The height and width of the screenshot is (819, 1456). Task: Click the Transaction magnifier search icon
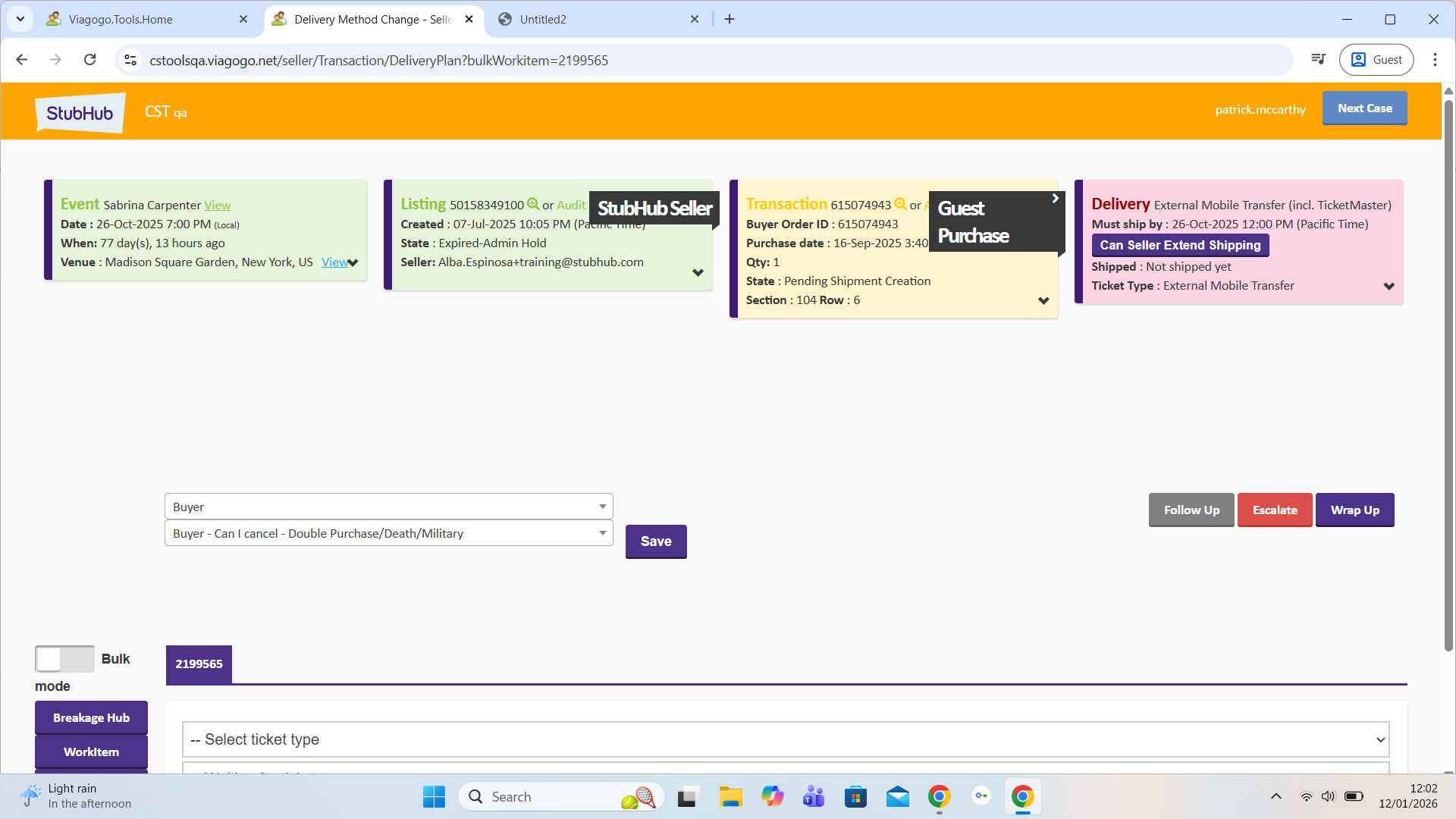[900, 204]
